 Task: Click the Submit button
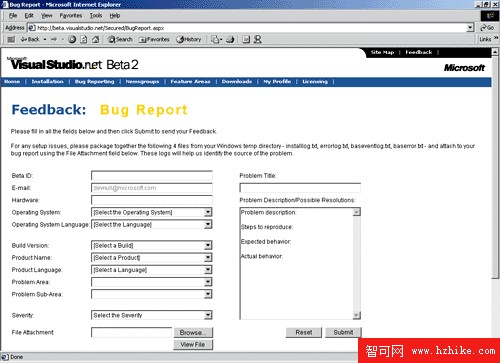pyautogui.click(x=343, y=332)
